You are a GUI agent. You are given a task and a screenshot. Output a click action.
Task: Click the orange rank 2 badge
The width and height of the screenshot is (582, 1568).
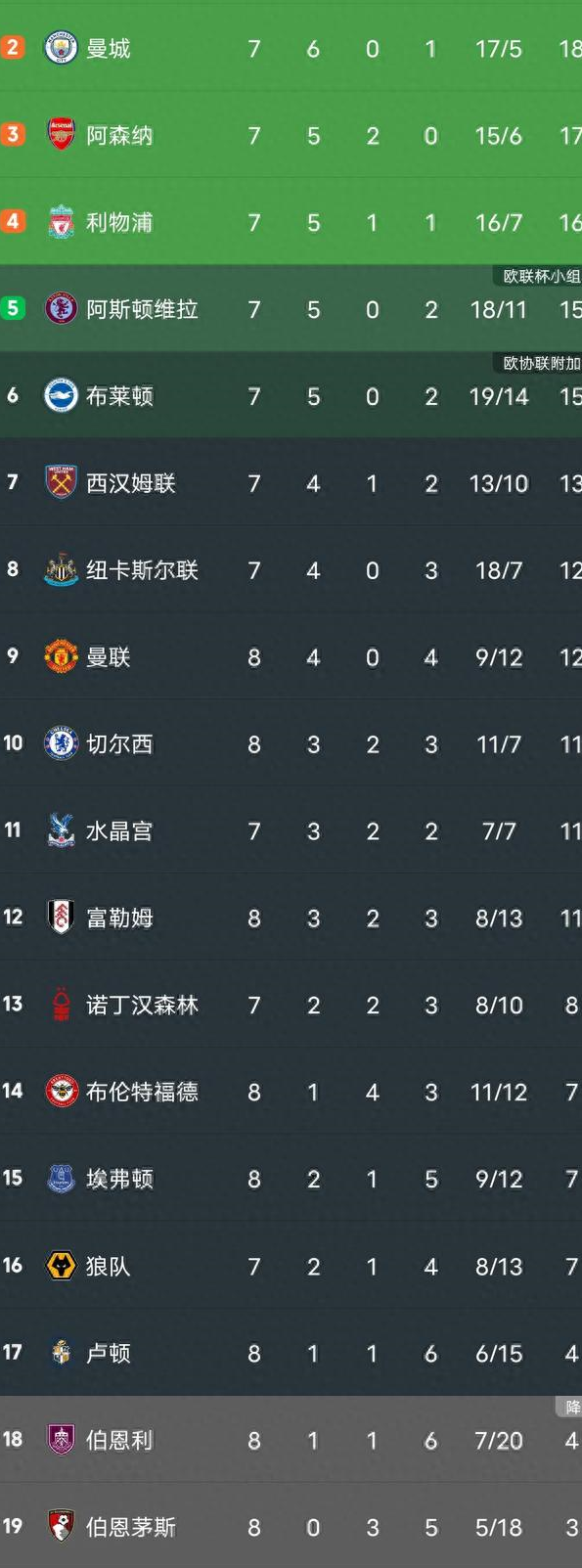click(12, 47)
